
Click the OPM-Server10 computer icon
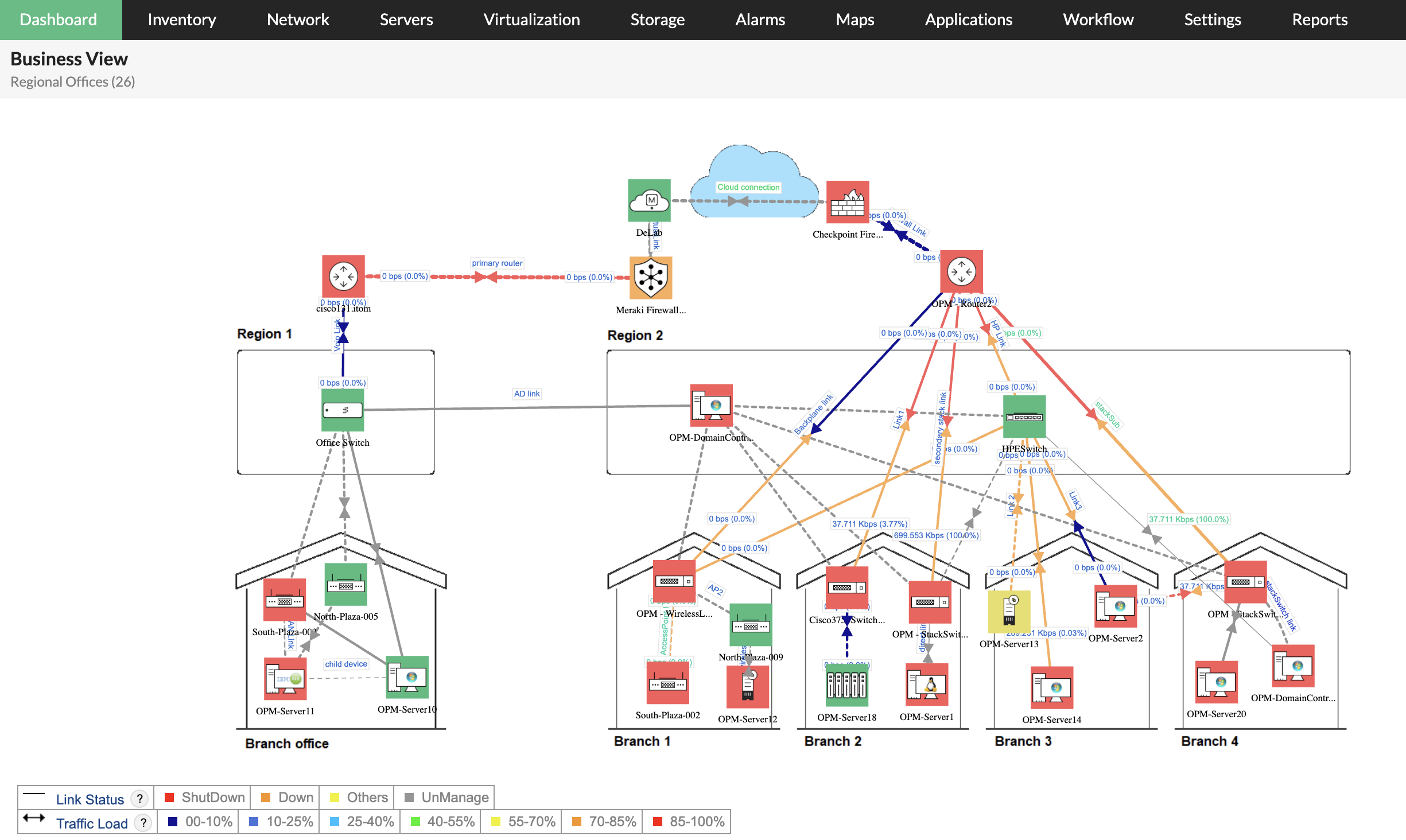pyautogui.click(x=407, y=677)
